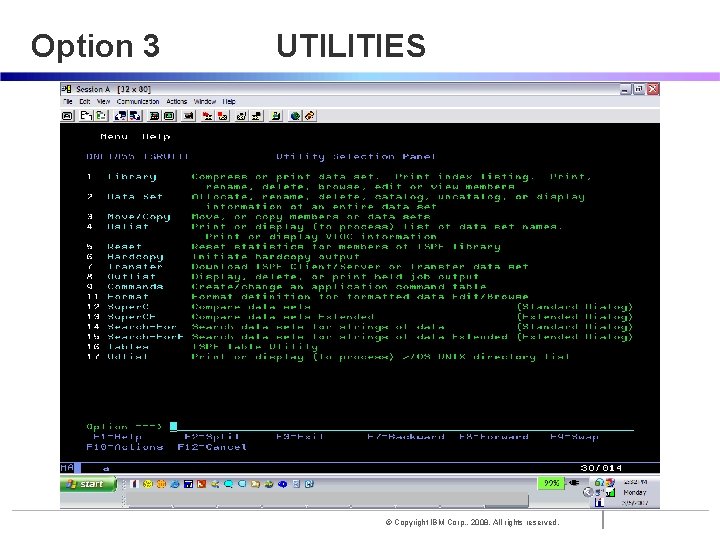Click the system tray clock
Image resolution: width=720 pixels, height=540 pixels.
click(x=635, y=492)
